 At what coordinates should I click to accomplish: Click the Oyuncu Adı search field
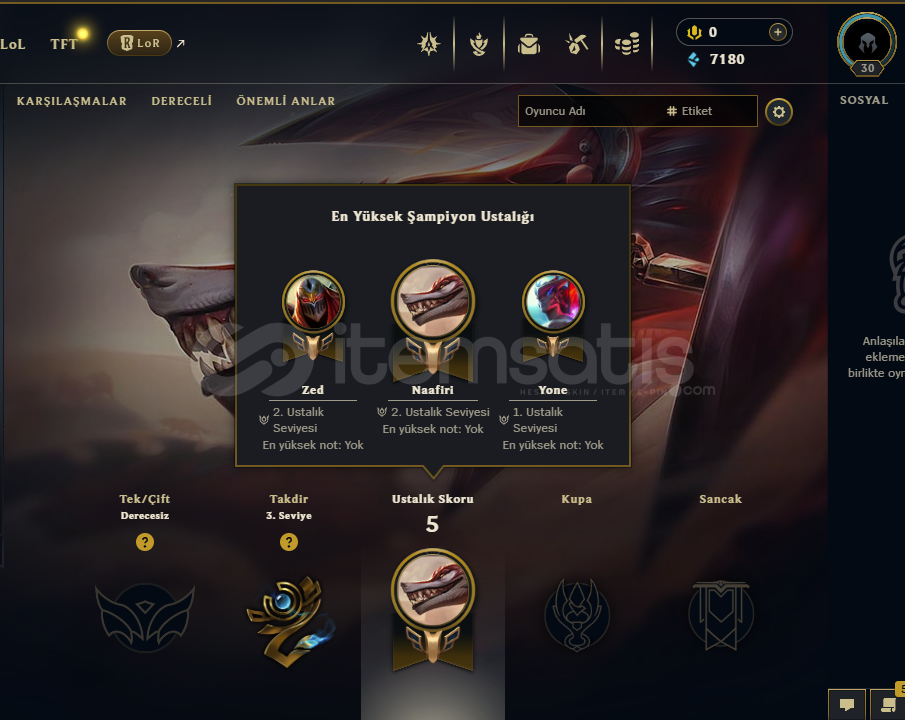click(x=589, y=111)
